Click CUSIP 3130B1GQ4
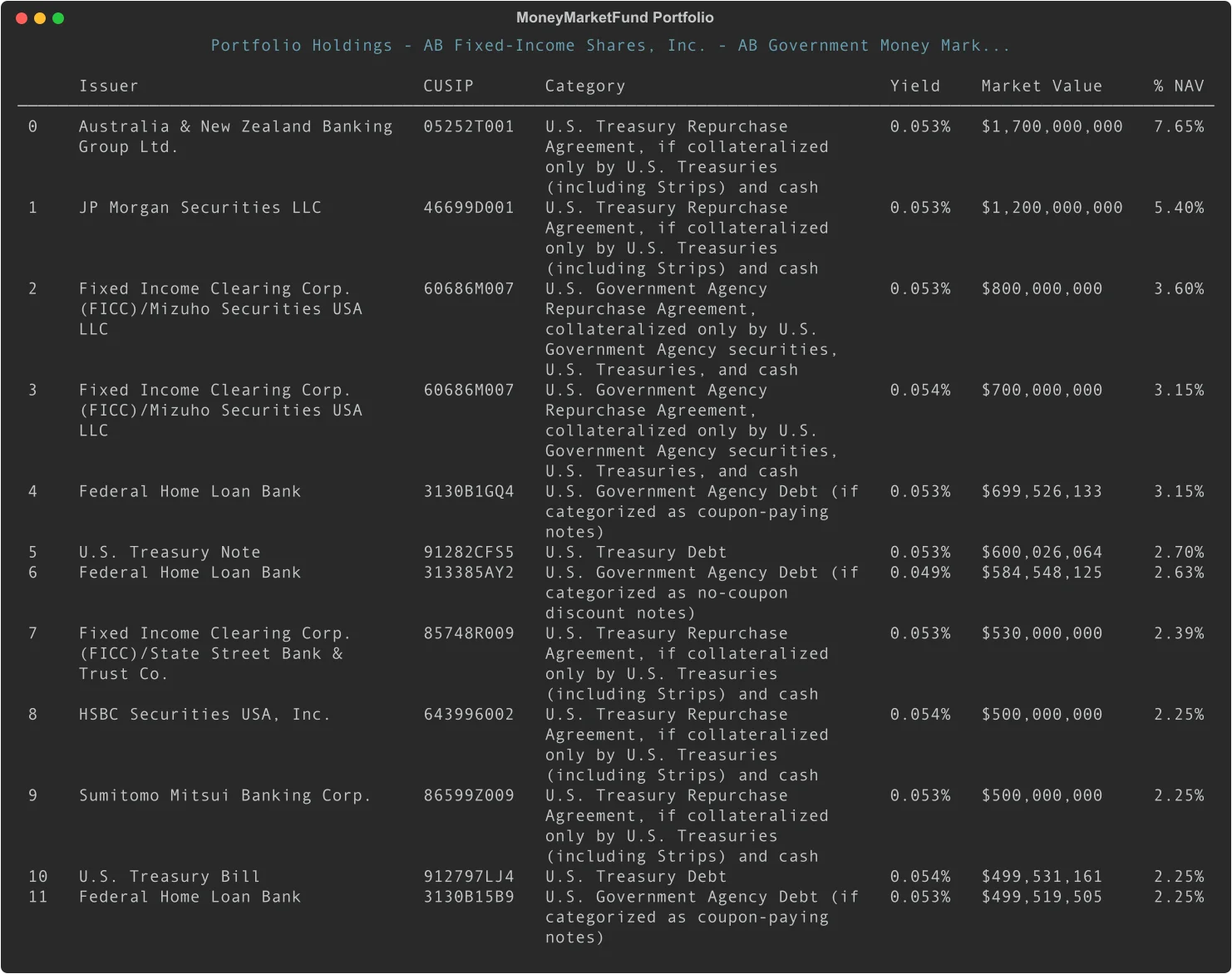Image resolution: width=1232 pixels, height=974 pixels. (x=469, y=491)
